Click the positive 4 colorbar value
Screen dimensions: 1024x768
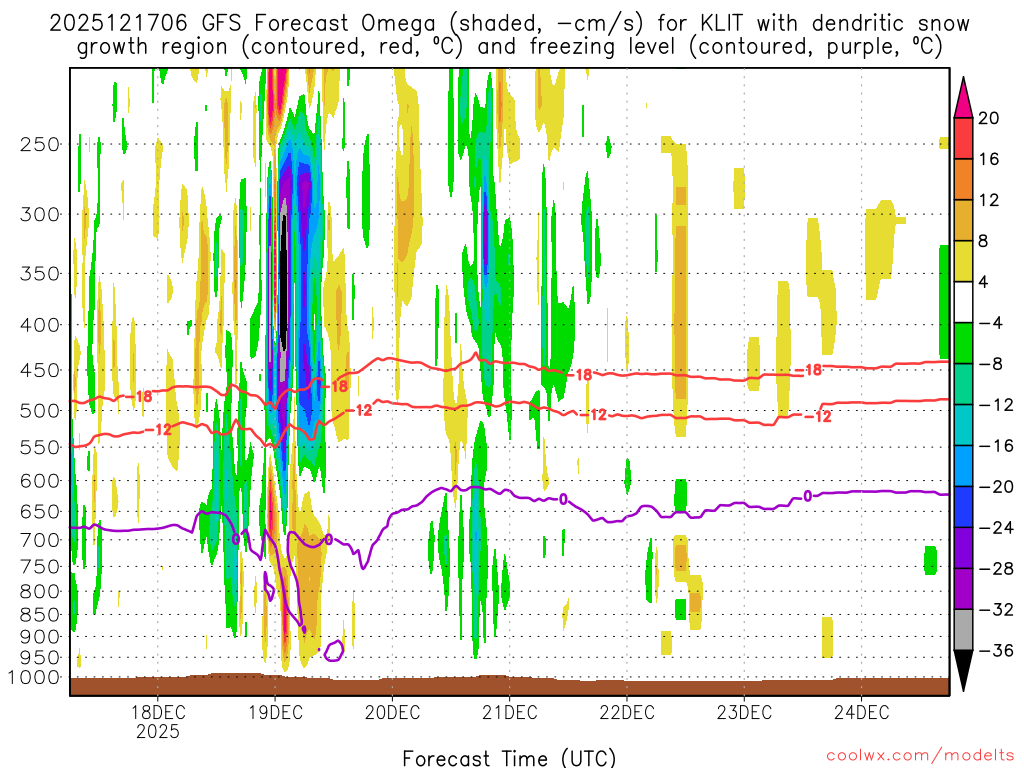[x=984, y=282]
